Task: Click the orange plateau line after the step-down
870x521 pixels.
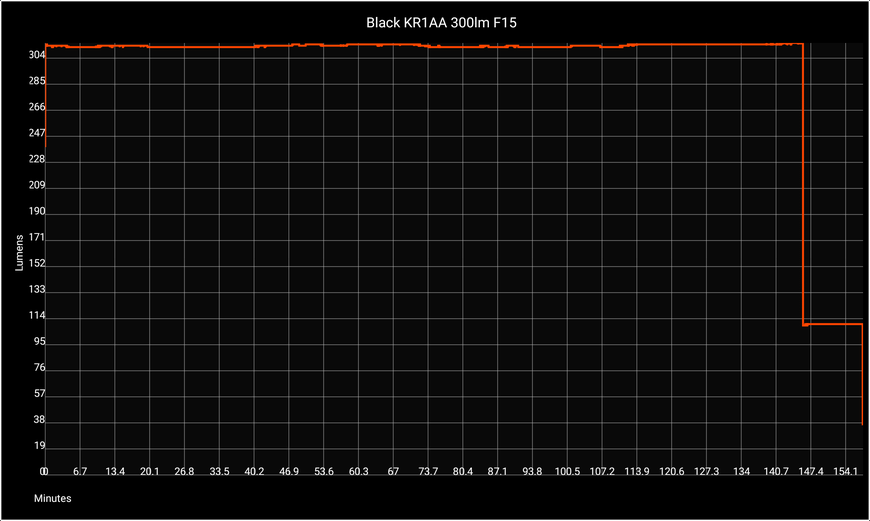Action: tap(832, 324)
